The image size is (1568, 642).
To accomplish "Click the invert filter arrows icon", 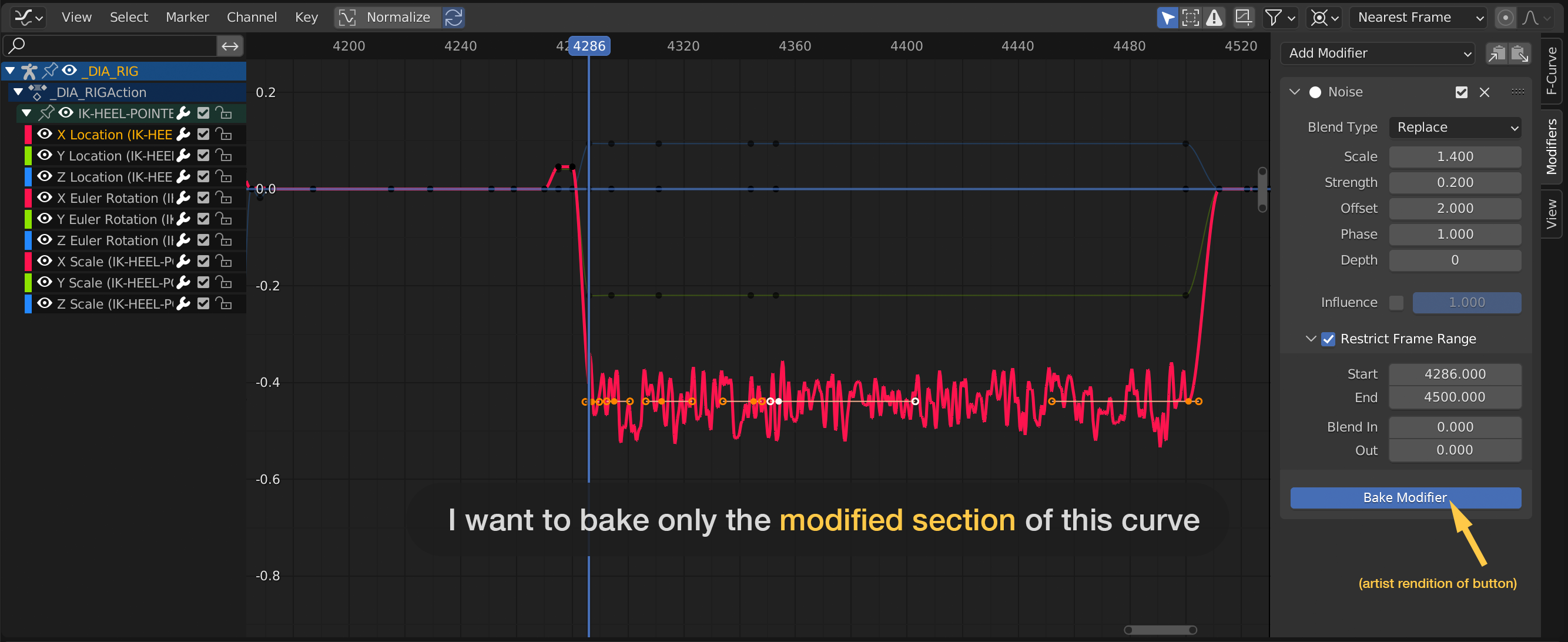I will point(230,46).
